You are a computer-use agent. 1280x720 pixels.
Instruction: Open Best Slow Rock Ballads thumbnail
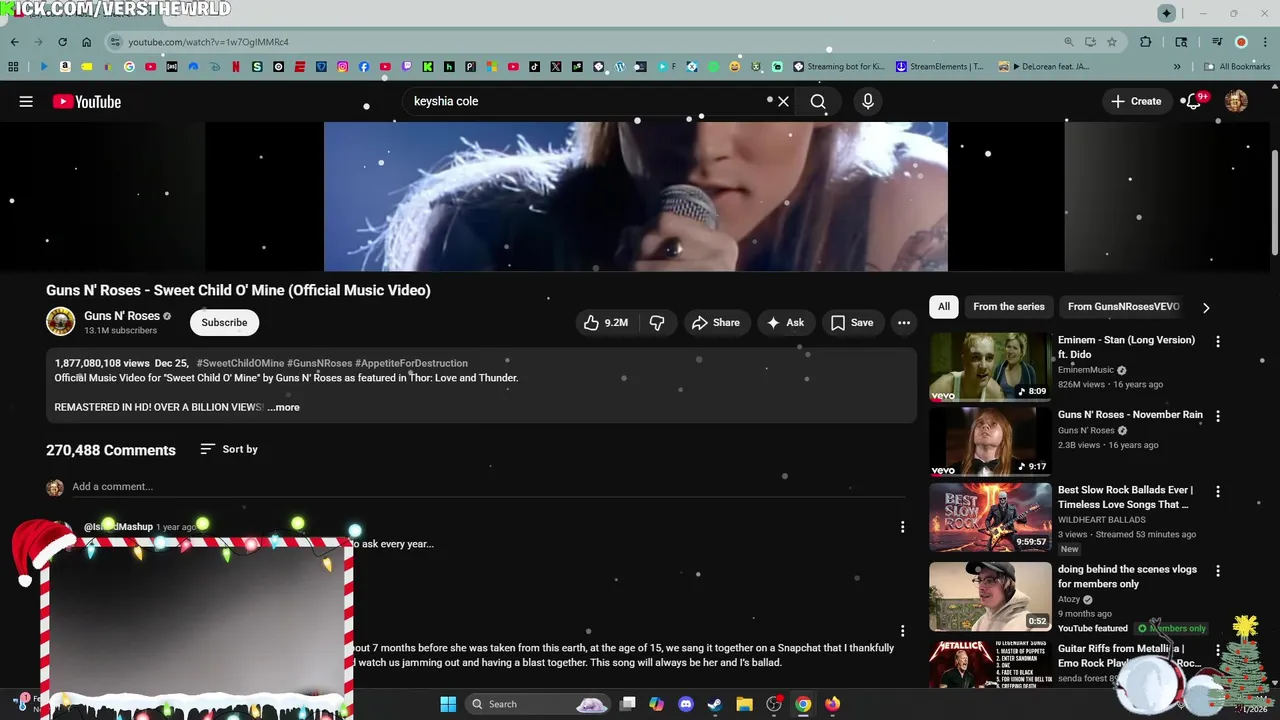(x=990, y=517)
